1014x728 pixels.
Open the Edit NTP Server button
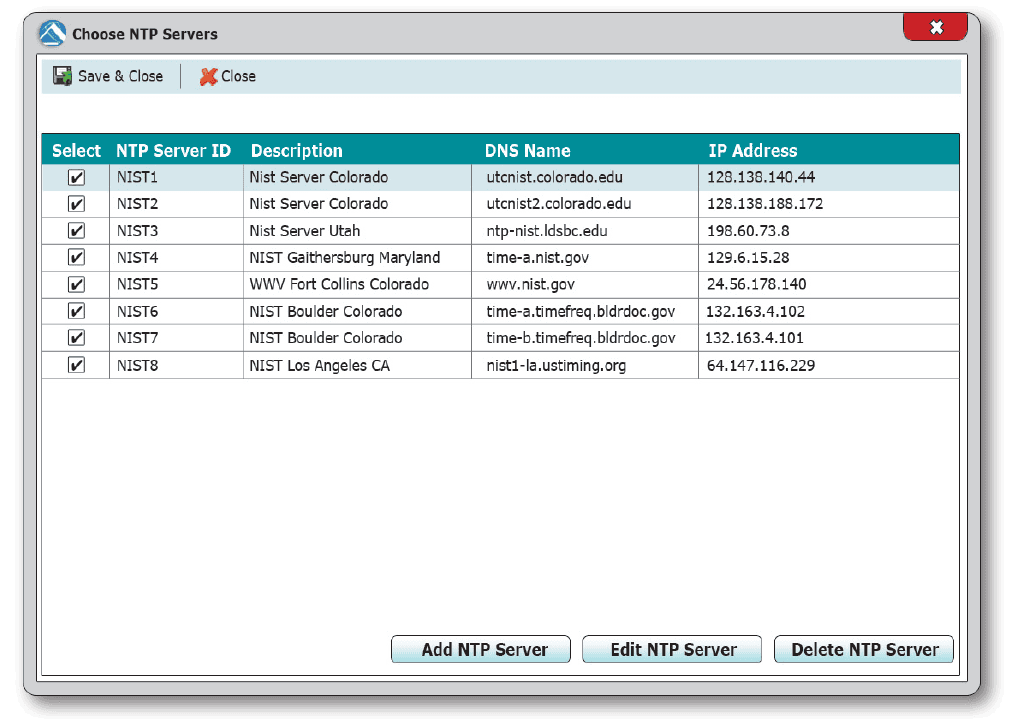(x=672, y=649)
